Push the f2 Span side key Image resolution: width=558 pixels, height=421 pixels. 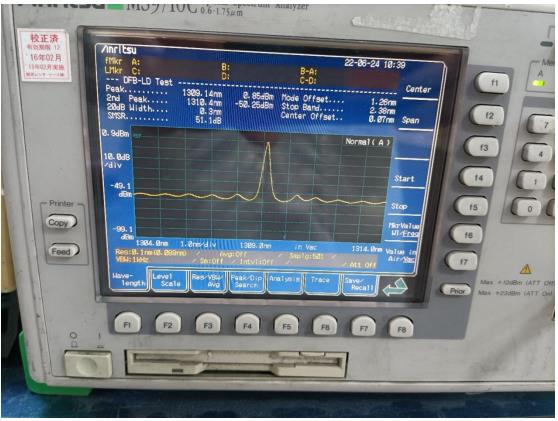pos(487,115)
